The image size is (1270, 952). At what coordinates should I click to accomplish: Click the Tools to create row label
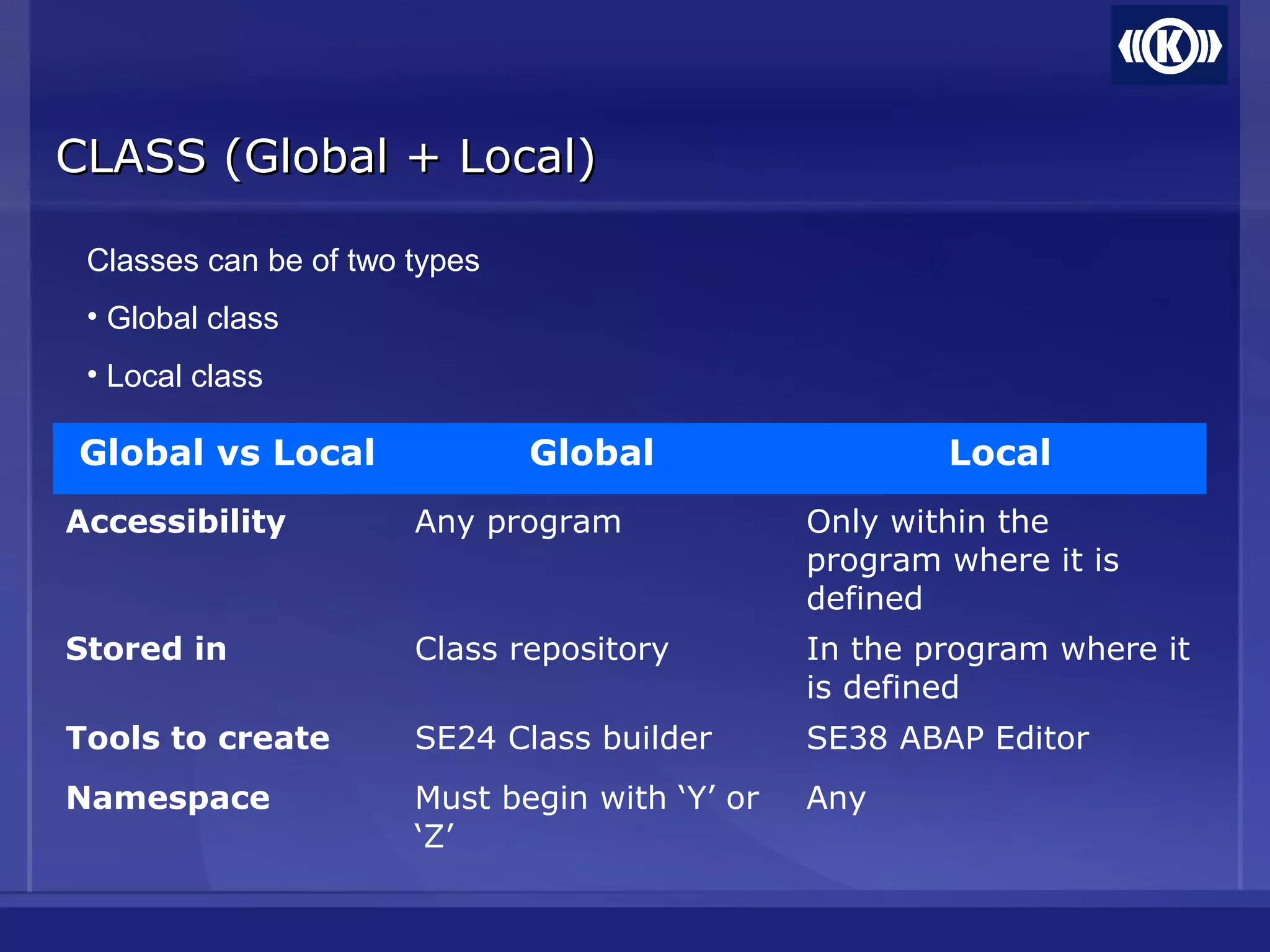point(198,738)
